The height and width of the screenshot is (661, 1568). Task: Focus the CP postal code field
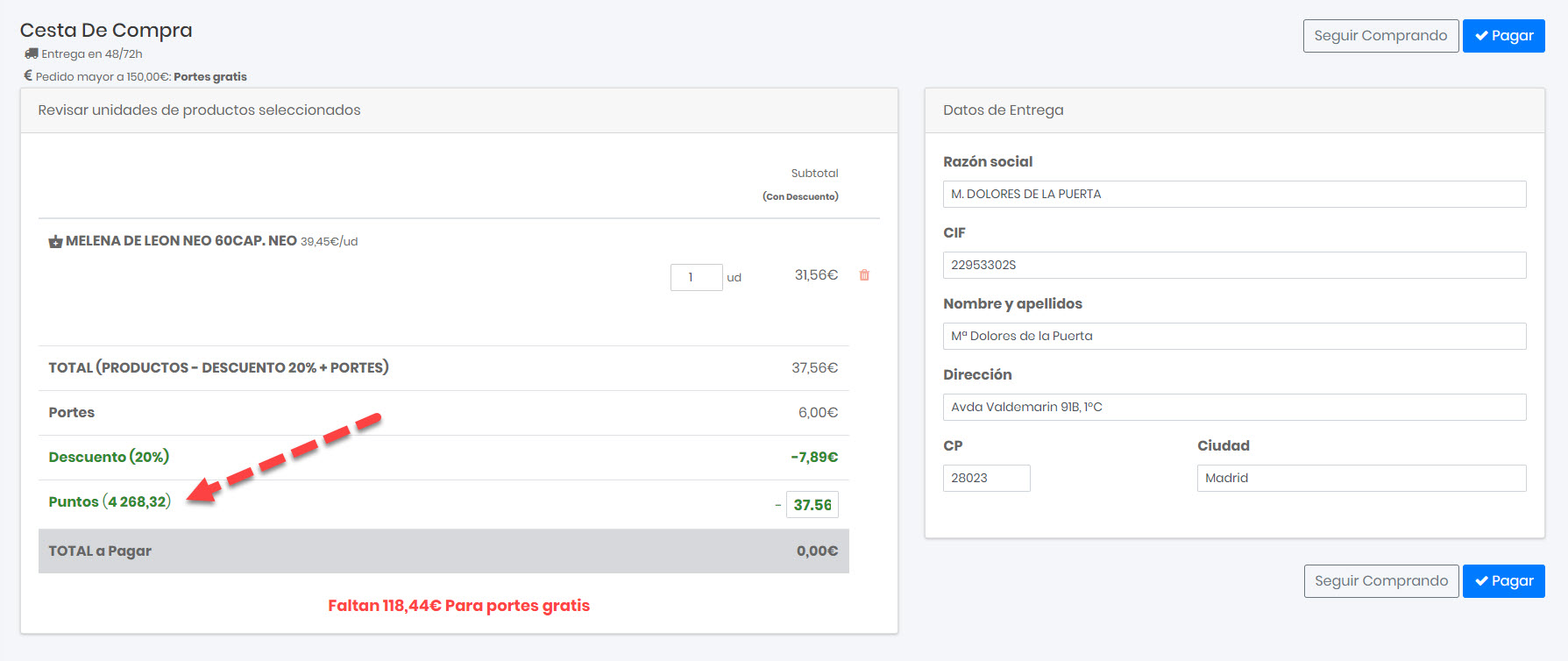(x=986, y=478)
